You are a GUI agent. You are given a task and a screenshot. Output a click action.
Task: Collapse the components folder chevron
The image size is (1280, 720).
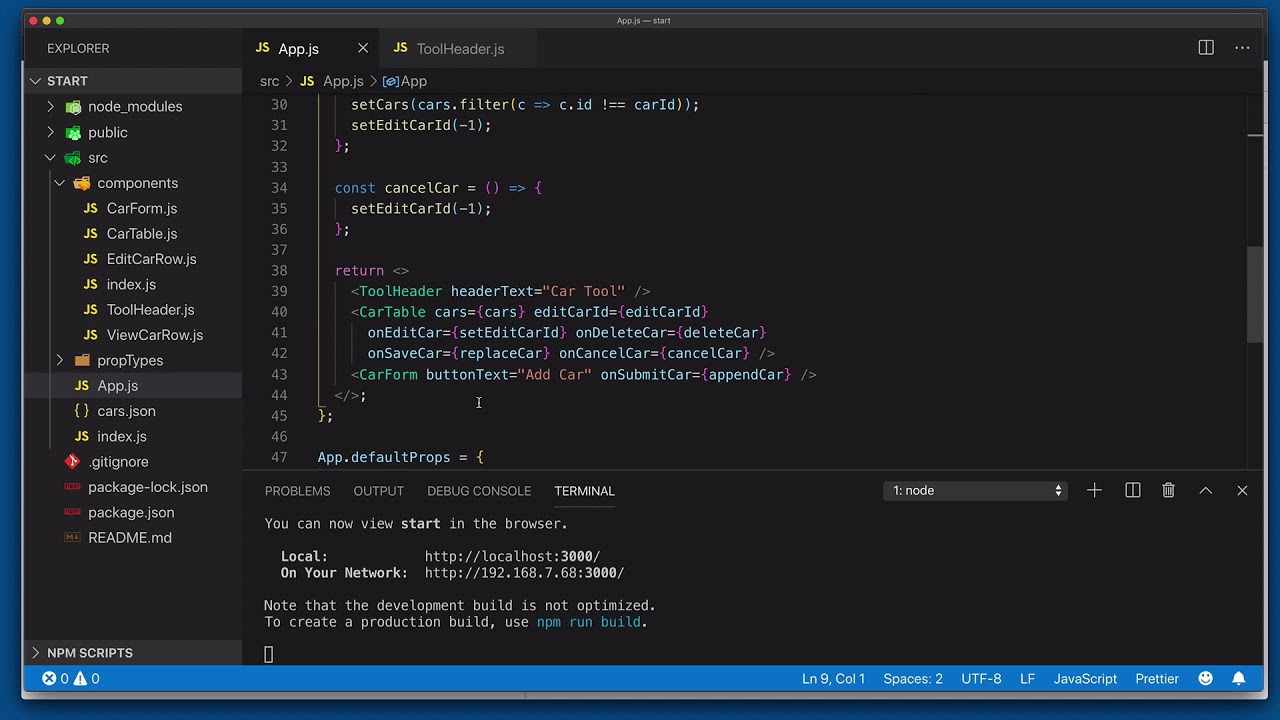(x=60, y=183)
